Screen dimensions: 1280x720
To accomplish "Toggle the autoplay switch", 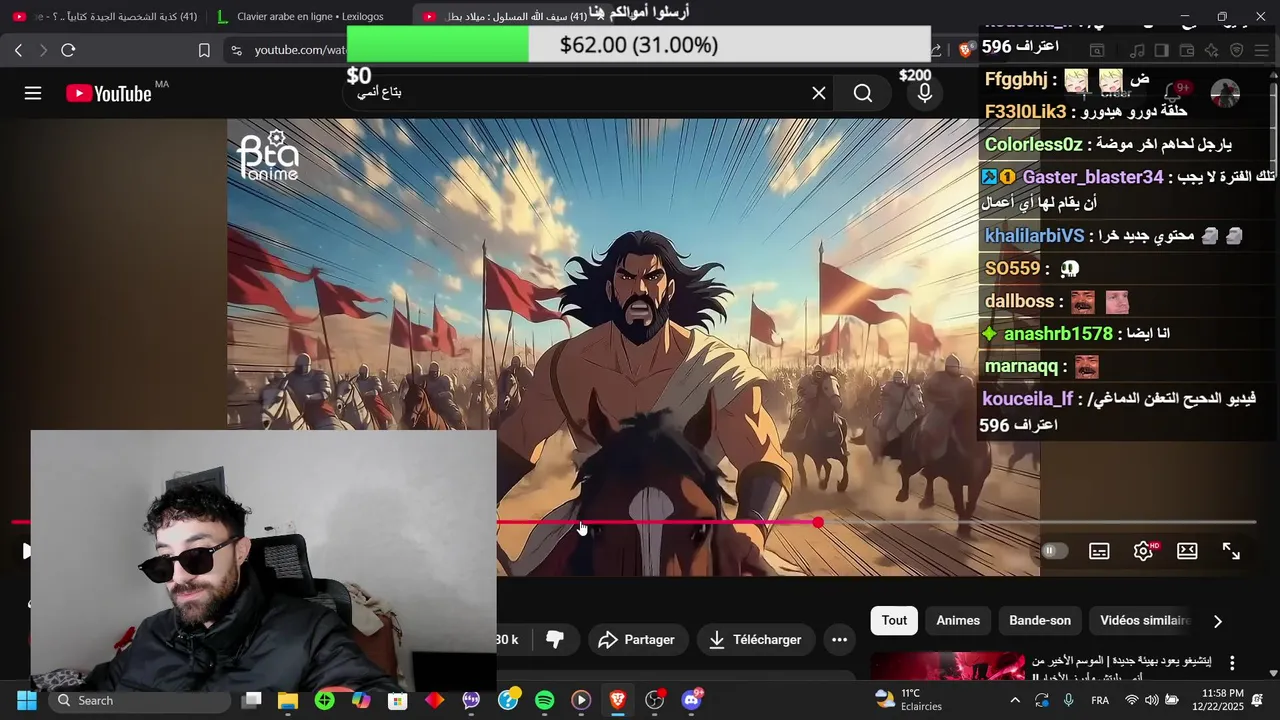I will pyautogui.click(x=1055, y=551).
